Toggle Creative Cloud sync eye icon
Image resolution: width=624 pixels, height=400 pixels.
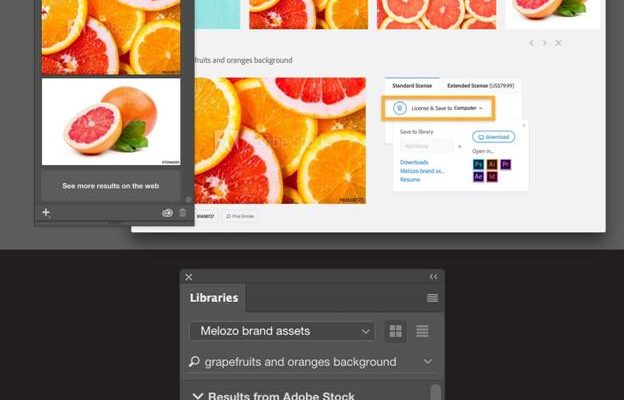point(167,213)
